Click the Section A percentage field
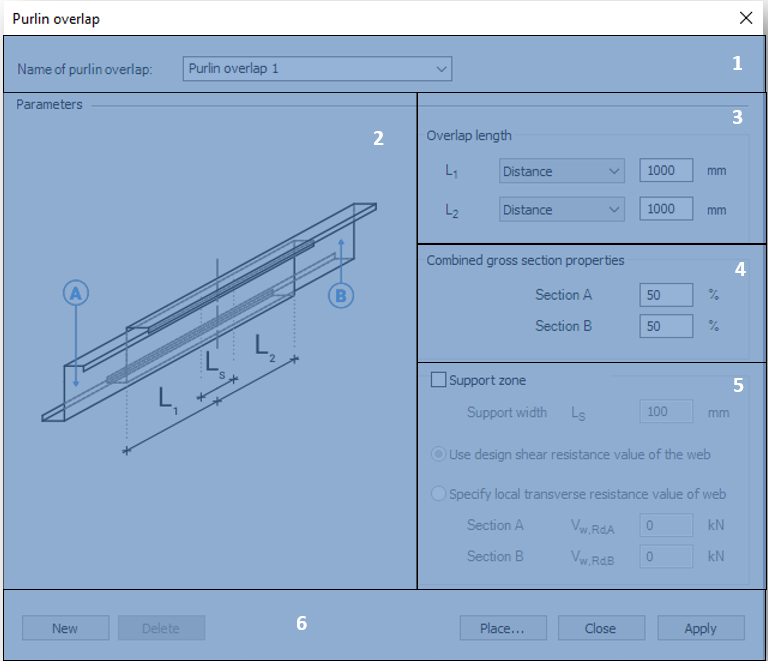 pos(666,295)
